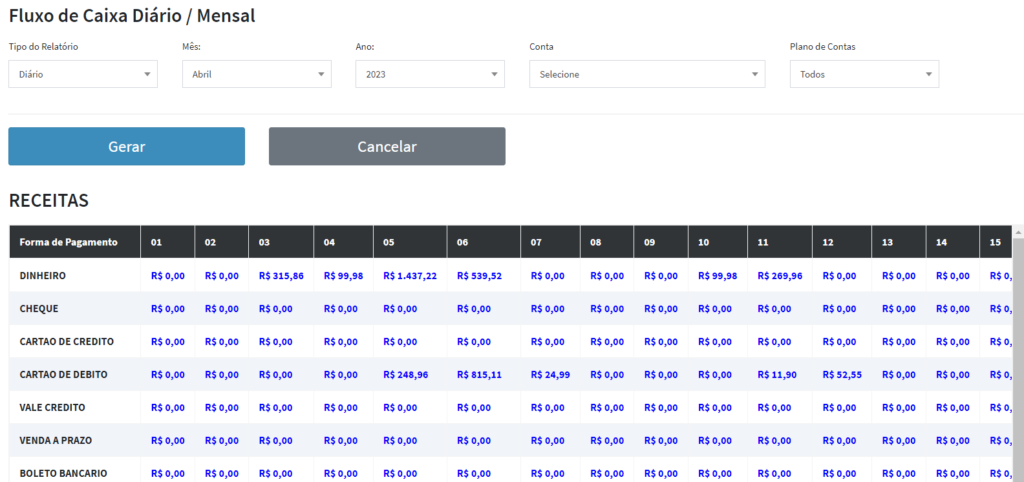Select the CHEQUE row label
The width and height of the screenshot is (1024, 482).
[43, 308]
